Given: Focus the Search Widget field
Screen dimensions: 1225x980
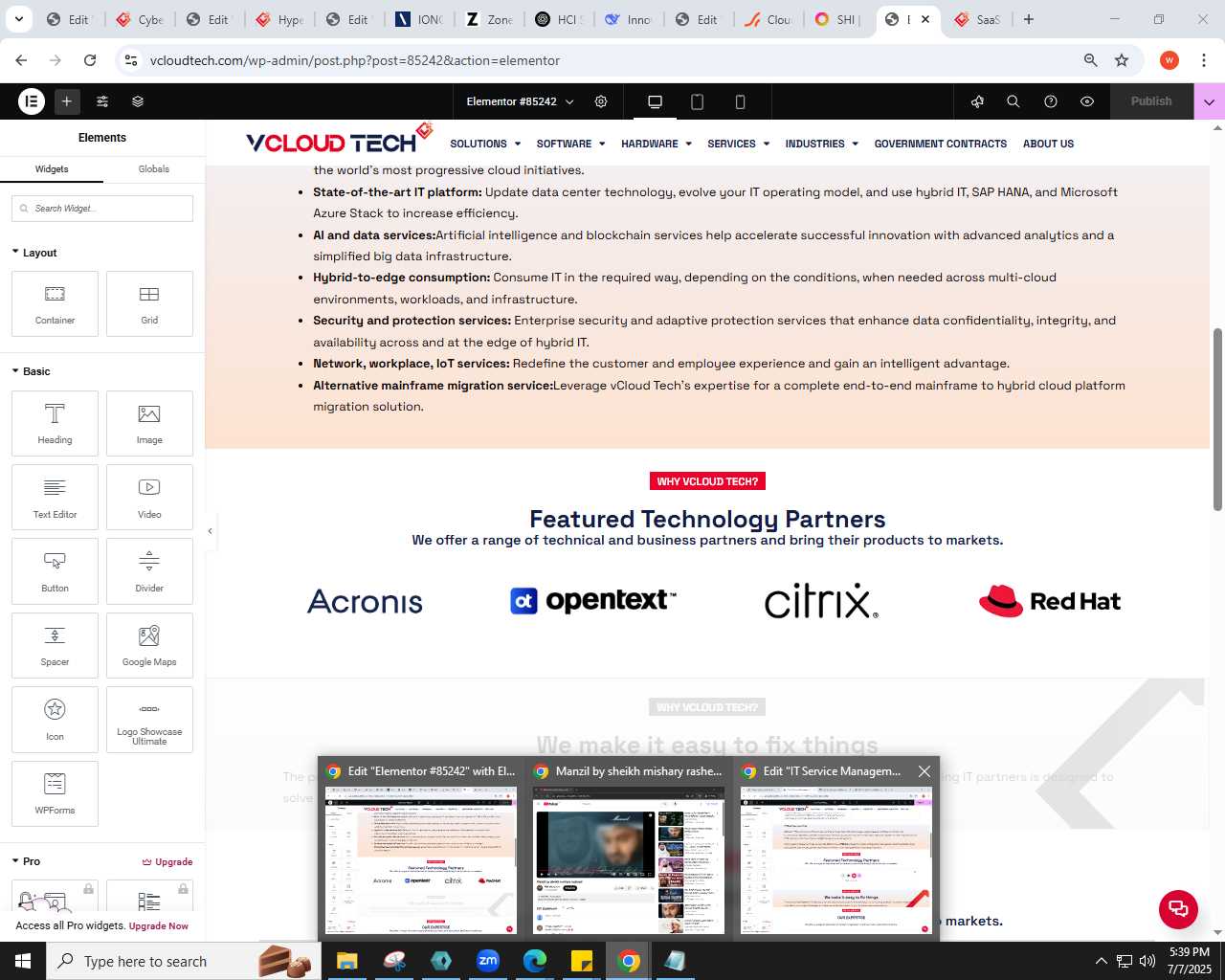Looking at the screenshot, I should tap(102, 209).
